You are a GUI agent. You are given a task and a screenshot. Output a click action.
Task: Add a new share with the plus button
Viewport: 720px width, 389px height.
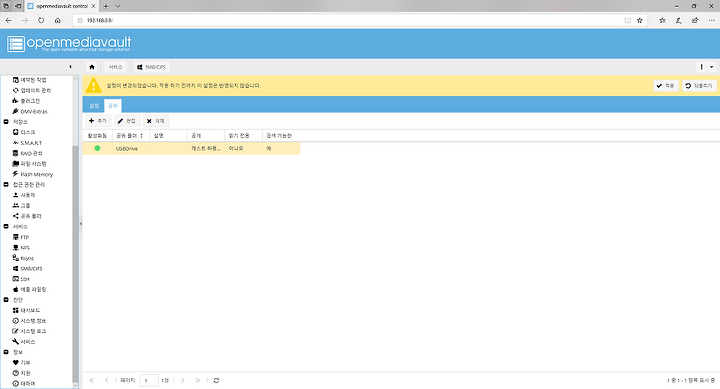tap(98, 121)
